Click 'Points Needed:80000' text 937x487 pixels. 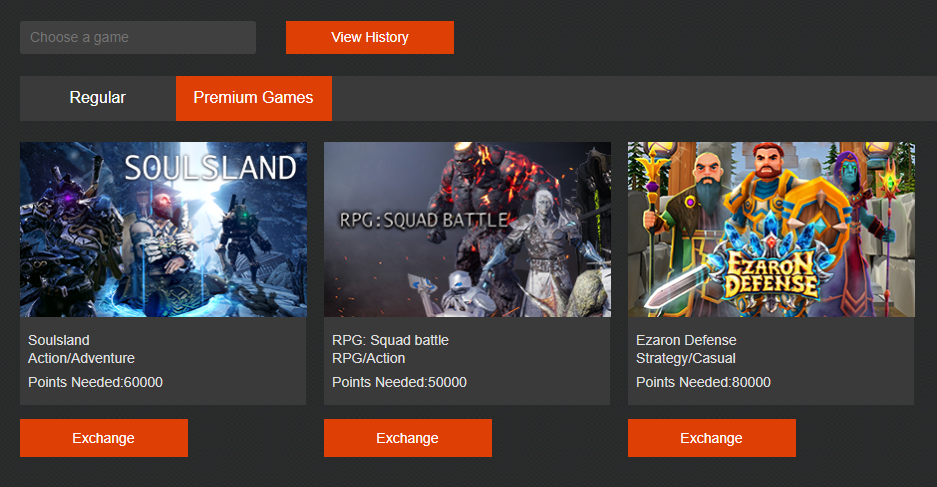703,382
